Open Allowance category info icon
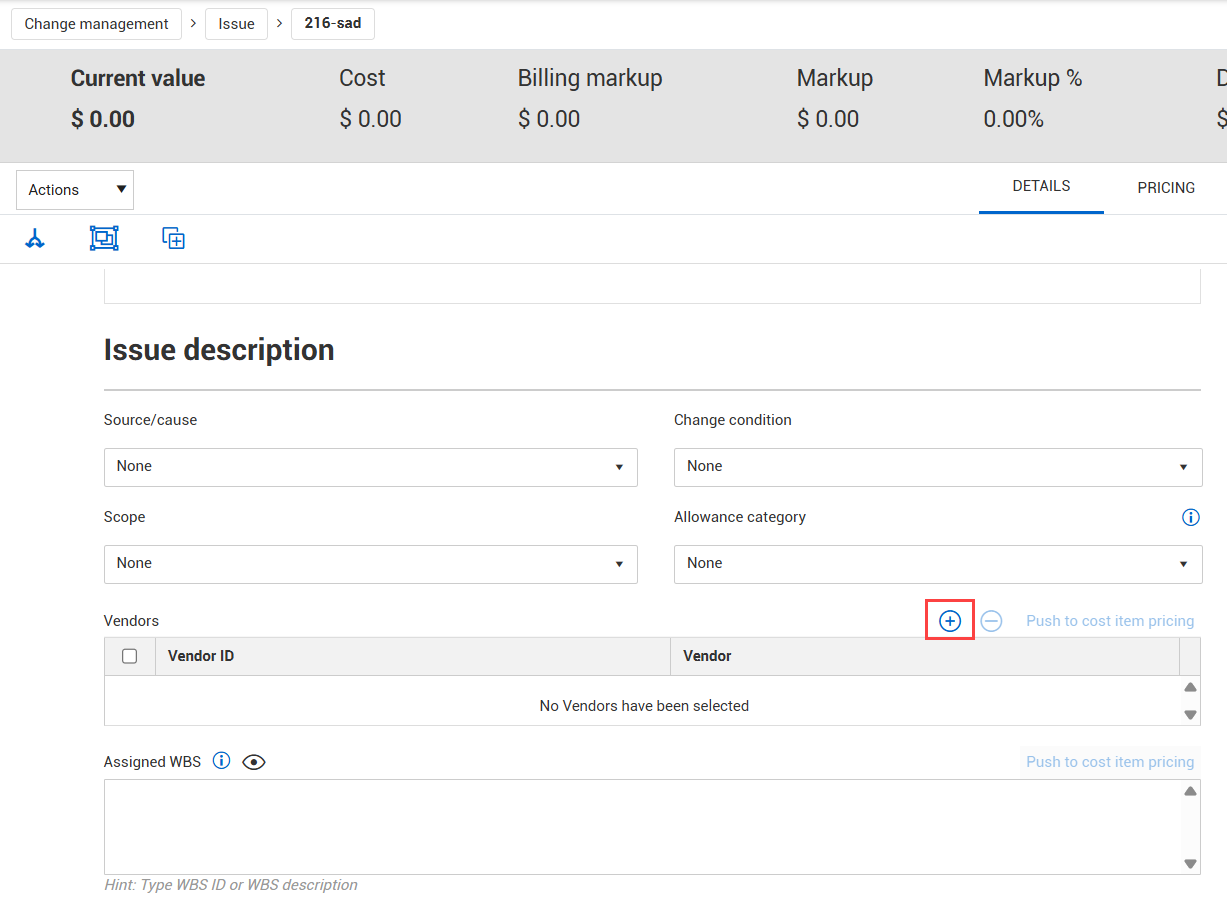Viewport: 1227px width, 908px height. coord(1190,517)
